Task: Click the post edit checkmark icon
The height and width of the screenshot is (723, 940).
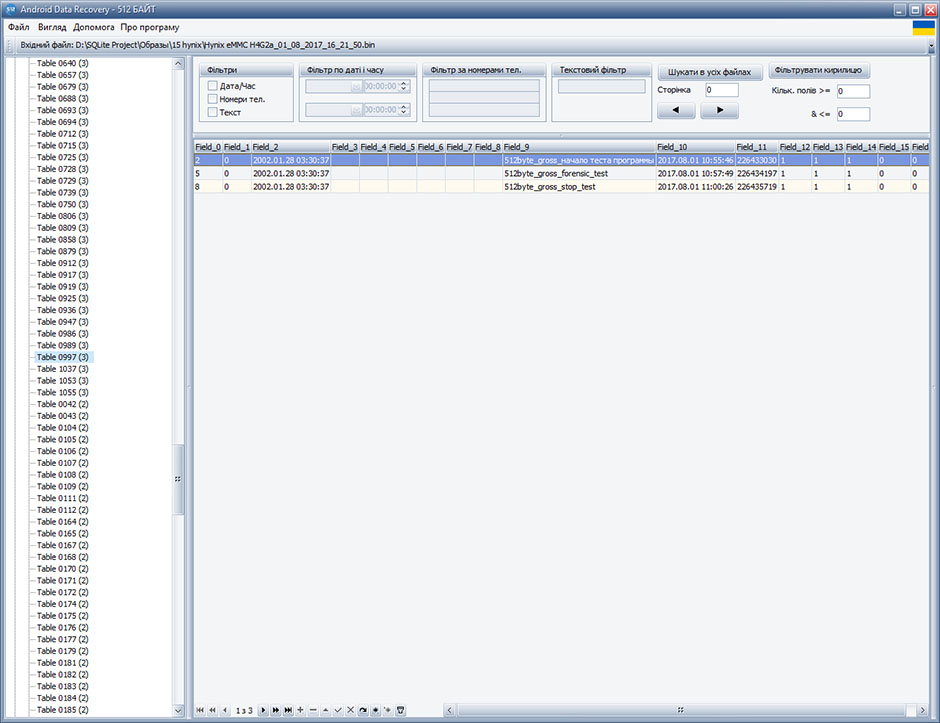Action: pyautogui.click(x=338, y=710)
